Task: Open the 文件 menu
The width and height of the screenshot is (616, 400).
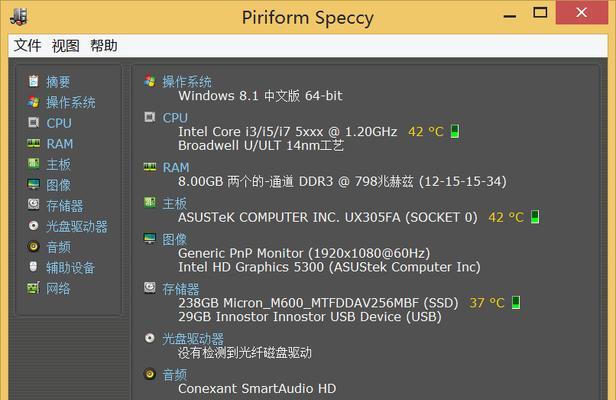Action: coord(27,46)
